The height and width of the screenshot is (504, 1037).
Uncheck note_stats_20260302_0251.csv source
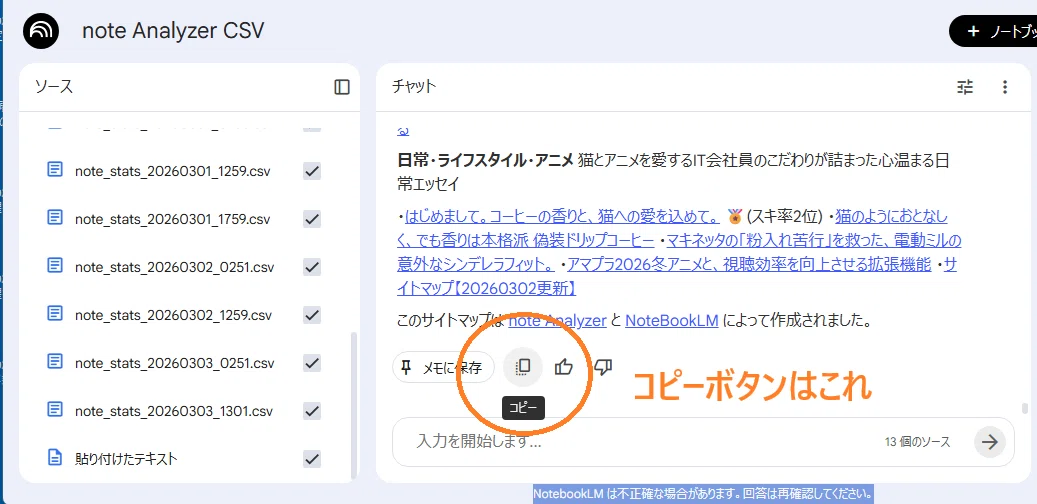click(x=312, y=267)
